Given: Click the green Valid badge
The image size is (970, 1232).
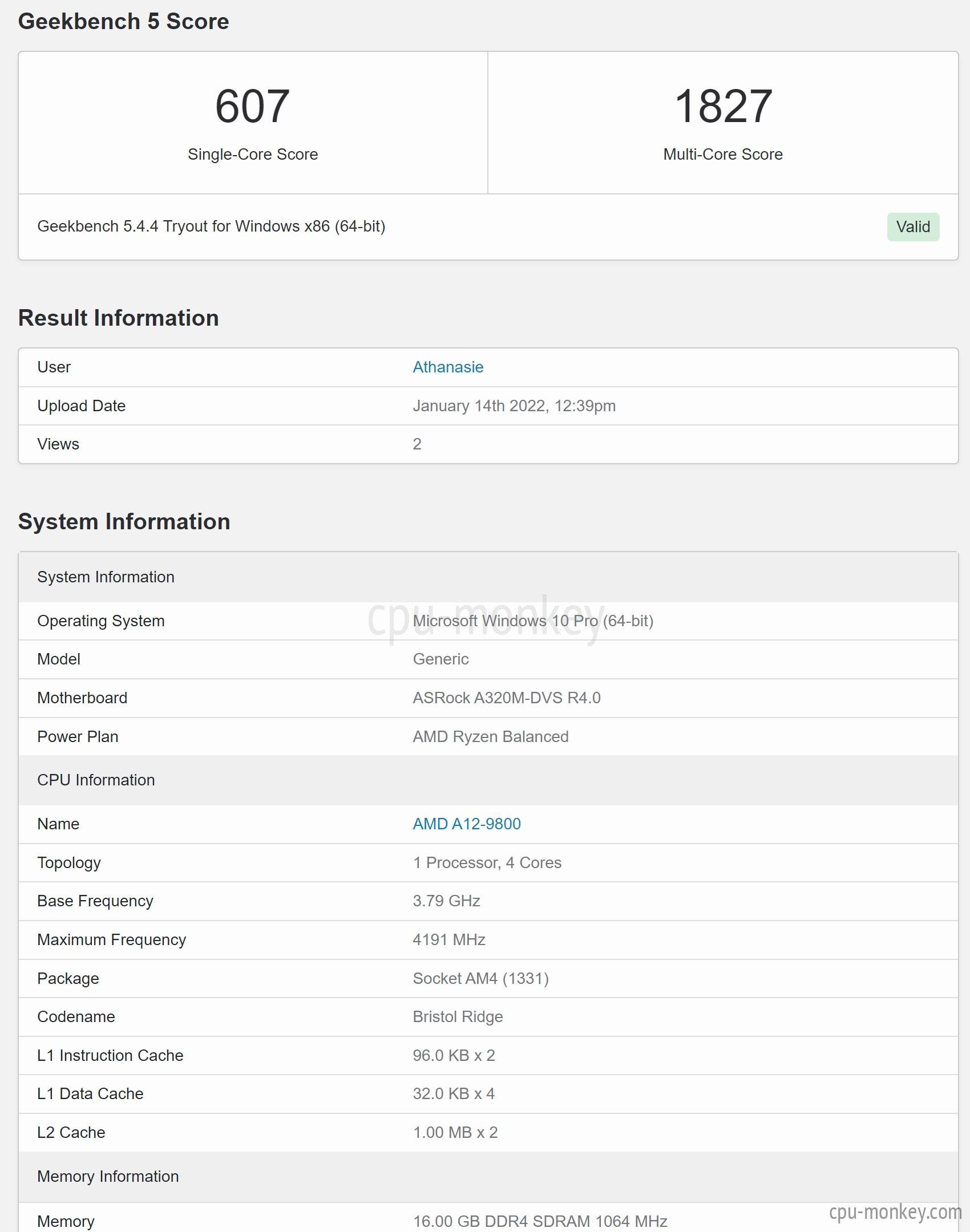Looking at the screenshot, I should tap(913, 226).
